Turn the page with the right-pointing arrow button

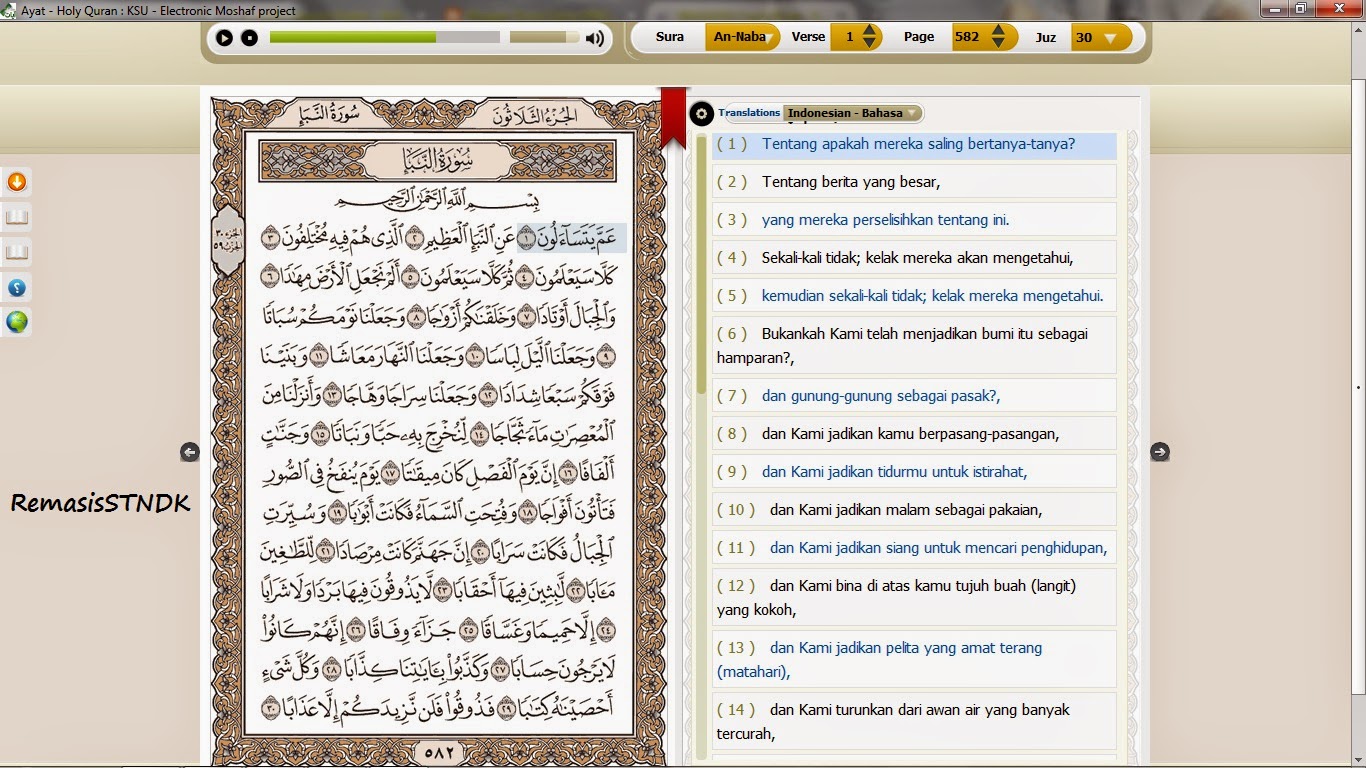[x=1160, y=452]
